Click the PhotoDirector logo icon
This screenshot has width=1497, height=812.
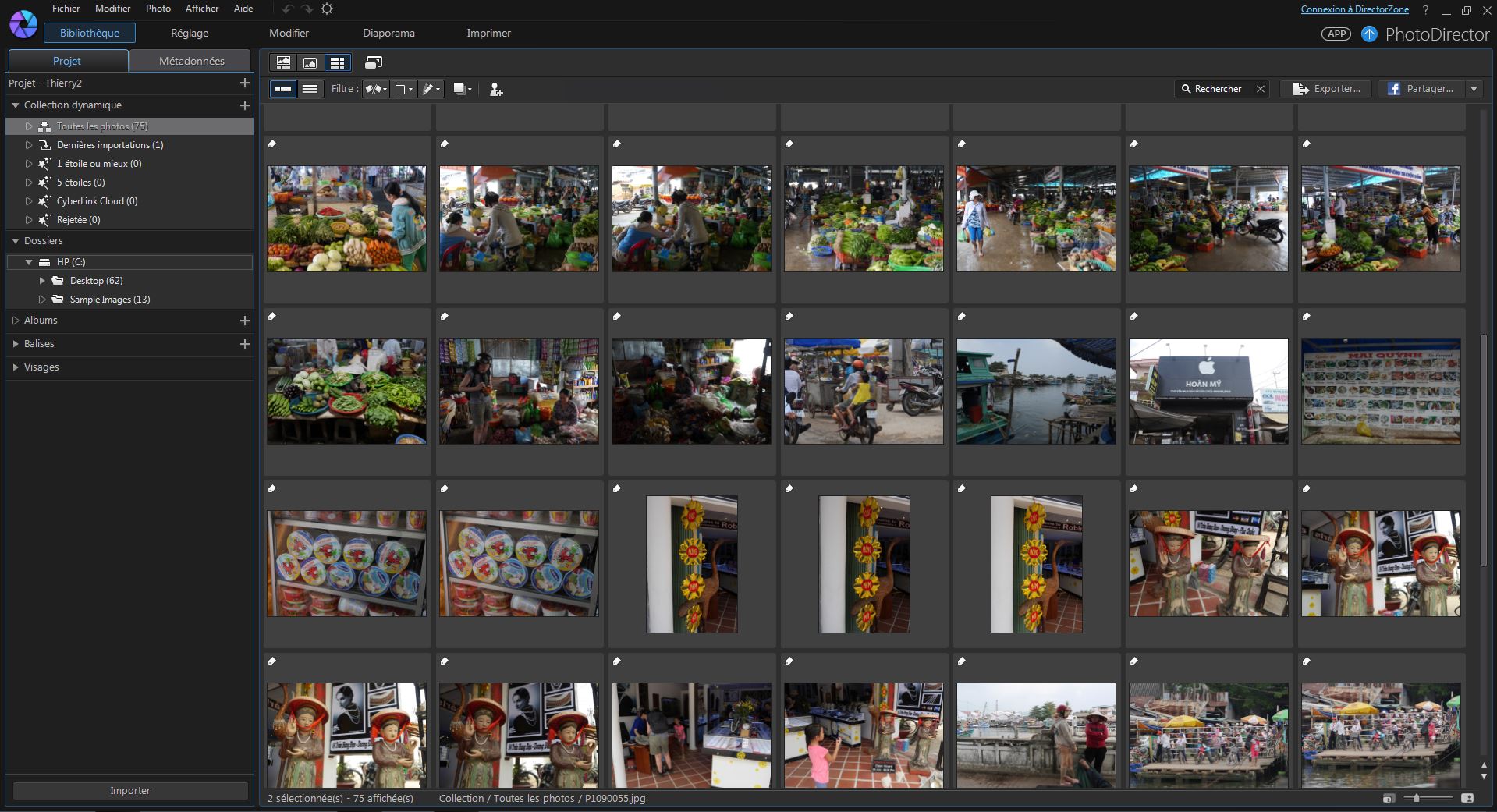pyautogui.click(x=23, y=24)
